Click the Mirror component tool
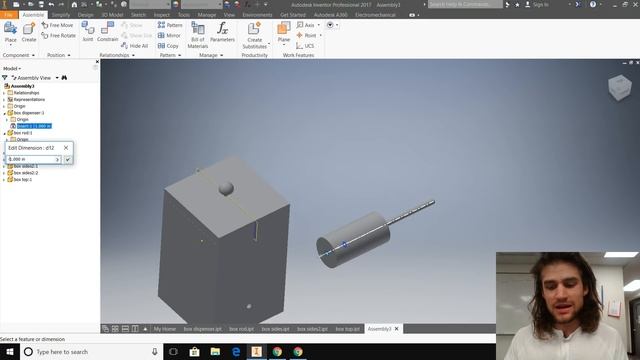This screenshot has height=360, width=640. (169, 36)
